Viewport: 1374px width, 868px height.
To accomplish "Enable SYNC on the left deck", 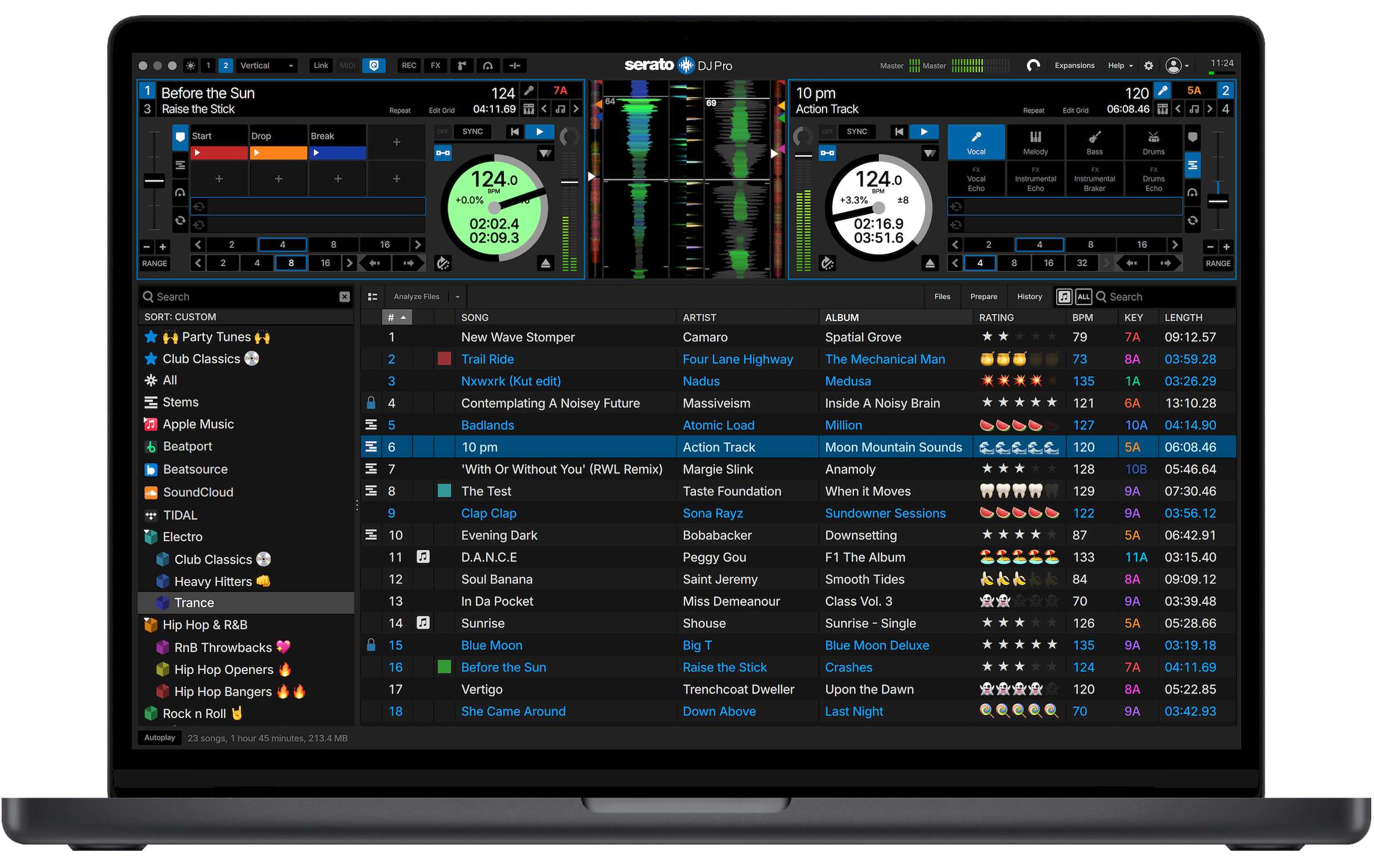I will [x=472, y=132].
